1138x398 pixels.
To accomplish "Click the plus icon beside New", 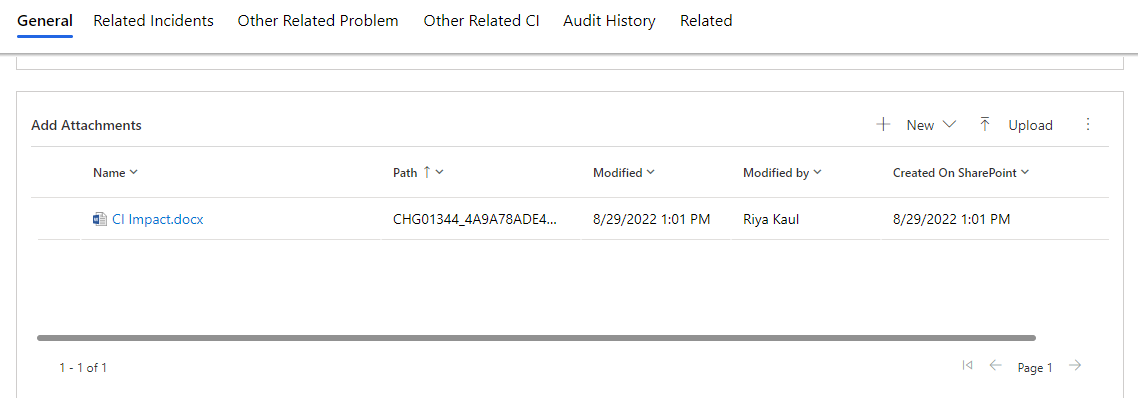I will 883,125.
